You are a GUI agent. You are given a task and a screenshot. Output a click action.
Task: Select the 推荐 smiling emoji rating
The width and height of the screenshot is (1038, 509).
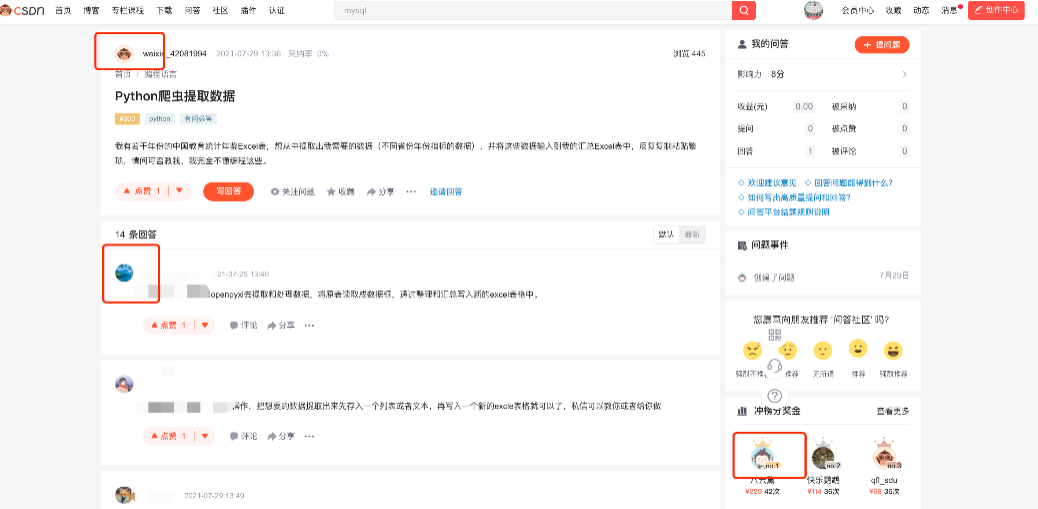[x=858, y=348]
